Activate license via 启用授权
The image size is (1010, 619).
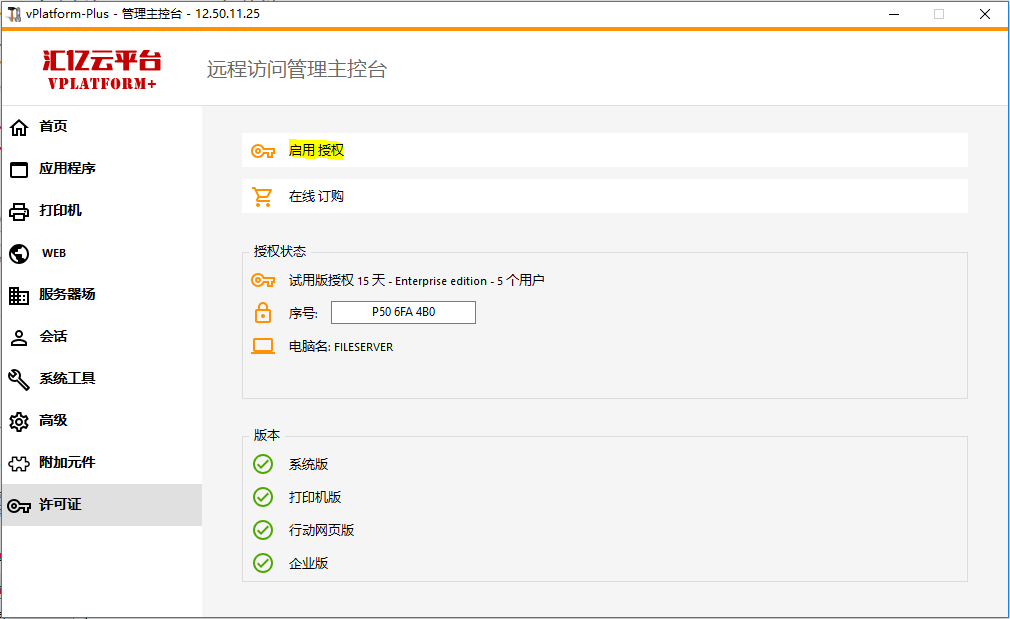click(x=316, y=150)
